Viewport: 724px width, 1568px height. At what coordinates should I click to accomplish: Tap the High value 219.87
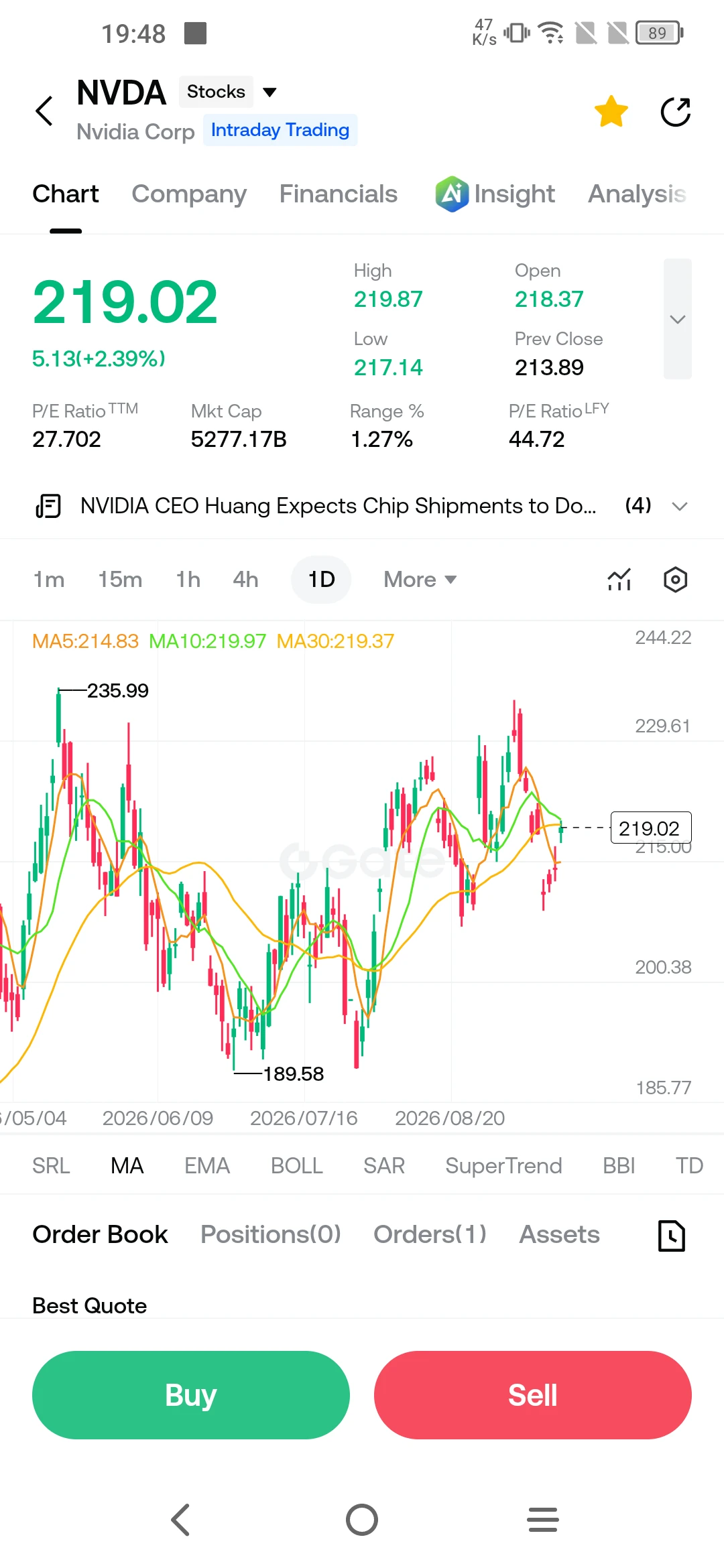[x=388, y=299]
